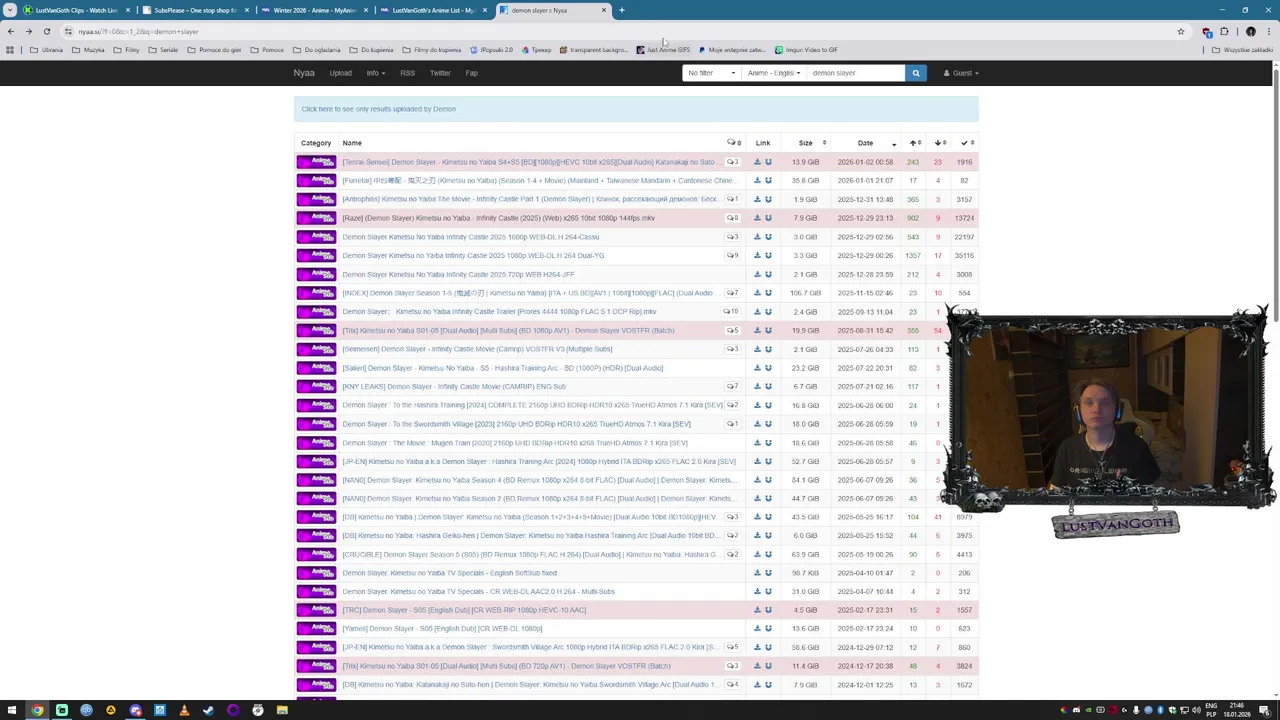Open magnet link for Tenrai-Sensei Demon Slayer row
Image resolution: width=1280 pixels, height=720 pixels.
(x=768, y=162)
